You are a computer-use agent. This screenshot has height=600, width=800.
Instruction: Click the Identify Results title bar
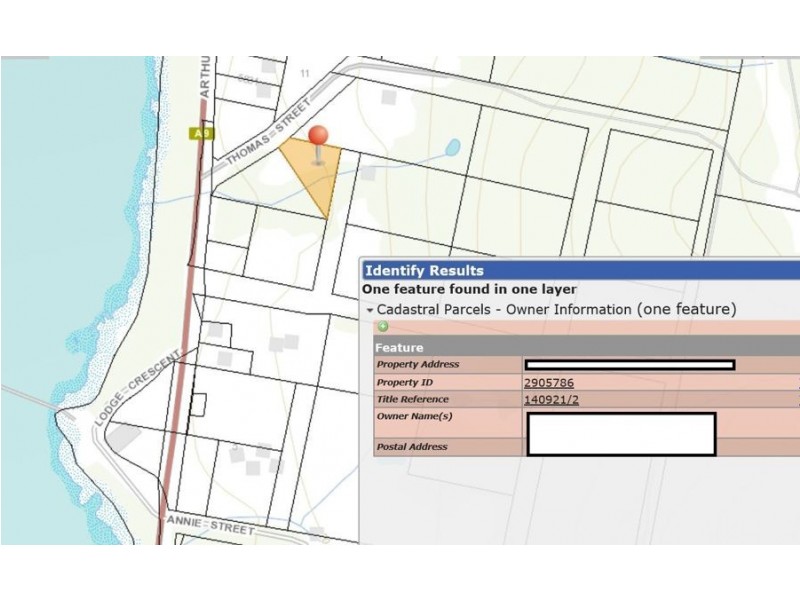(x=581, y=270)
